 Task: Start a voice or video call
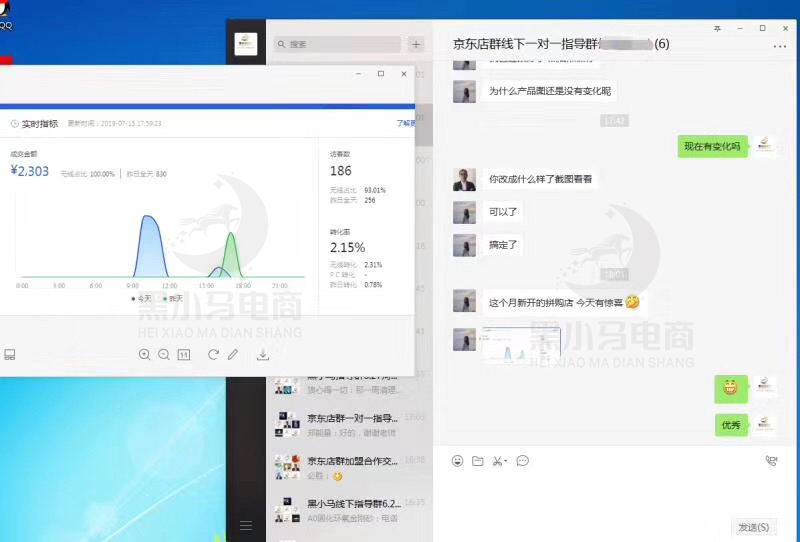771,461
